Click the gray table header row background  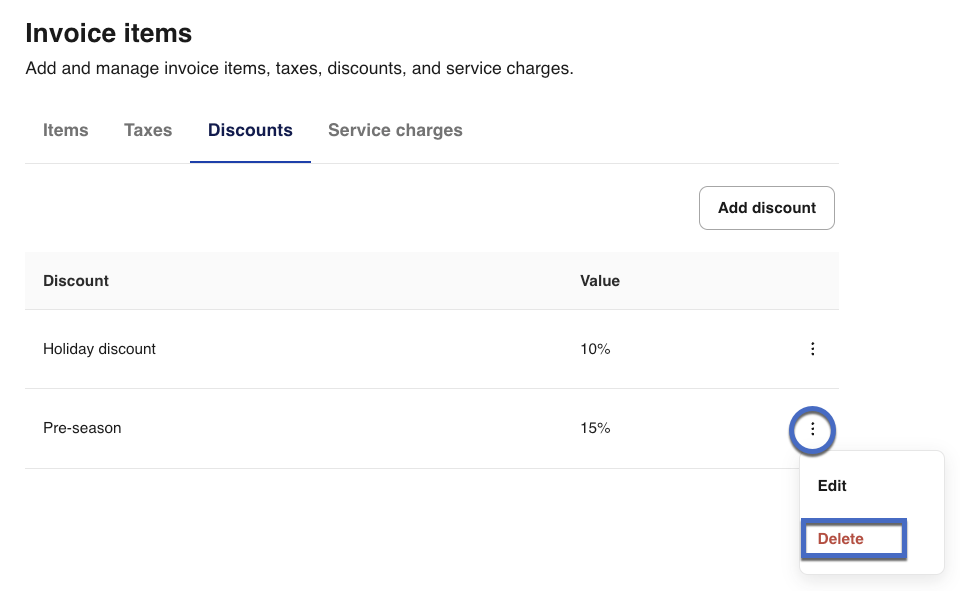tap(350, 281)
